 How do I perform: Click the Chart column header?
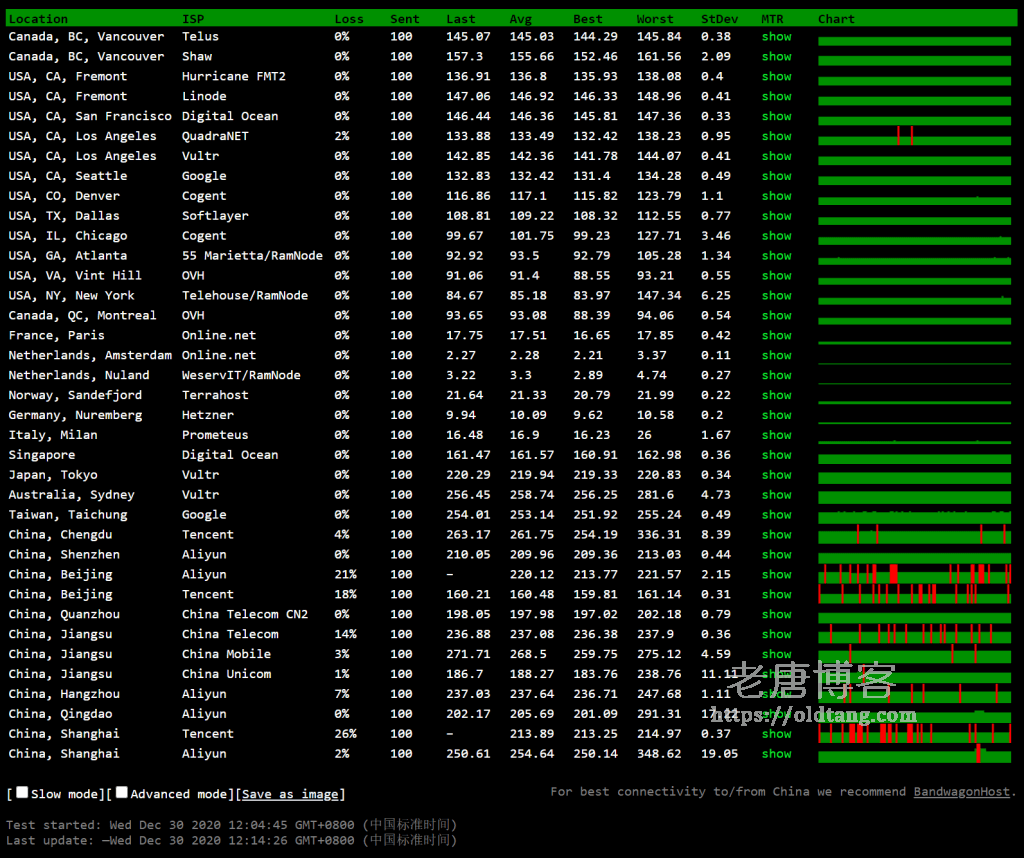coord(836,19)
